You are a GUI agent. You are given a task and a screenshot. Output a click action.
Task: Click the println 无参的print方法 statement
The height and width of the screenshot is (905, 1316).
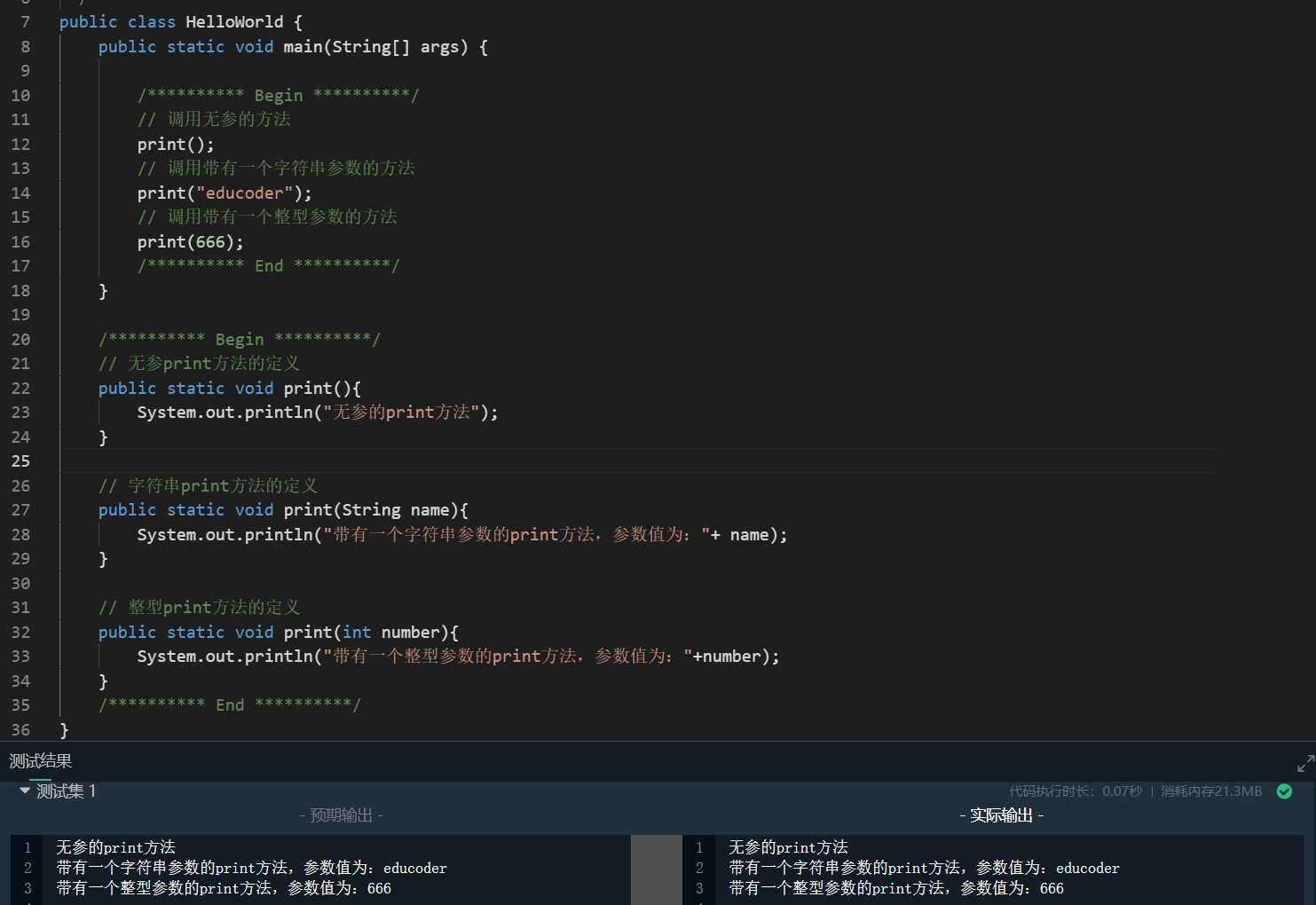click(318, 413)
